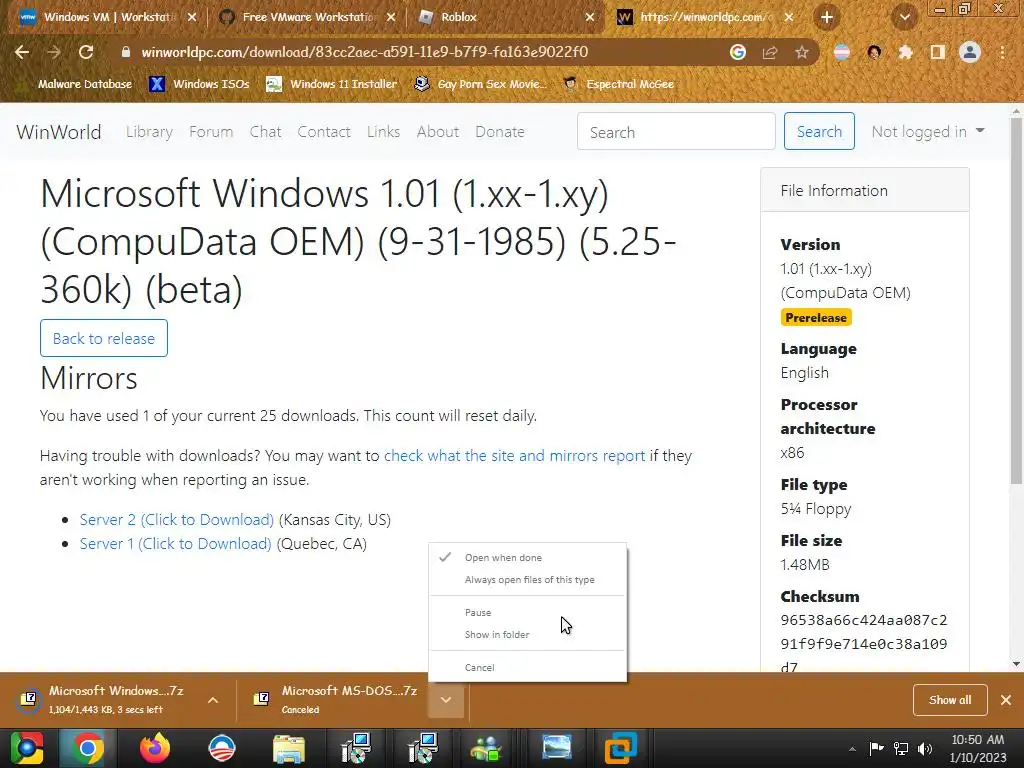Open the Links nav item
1024x768 pixels.
(x=383, y=132)
